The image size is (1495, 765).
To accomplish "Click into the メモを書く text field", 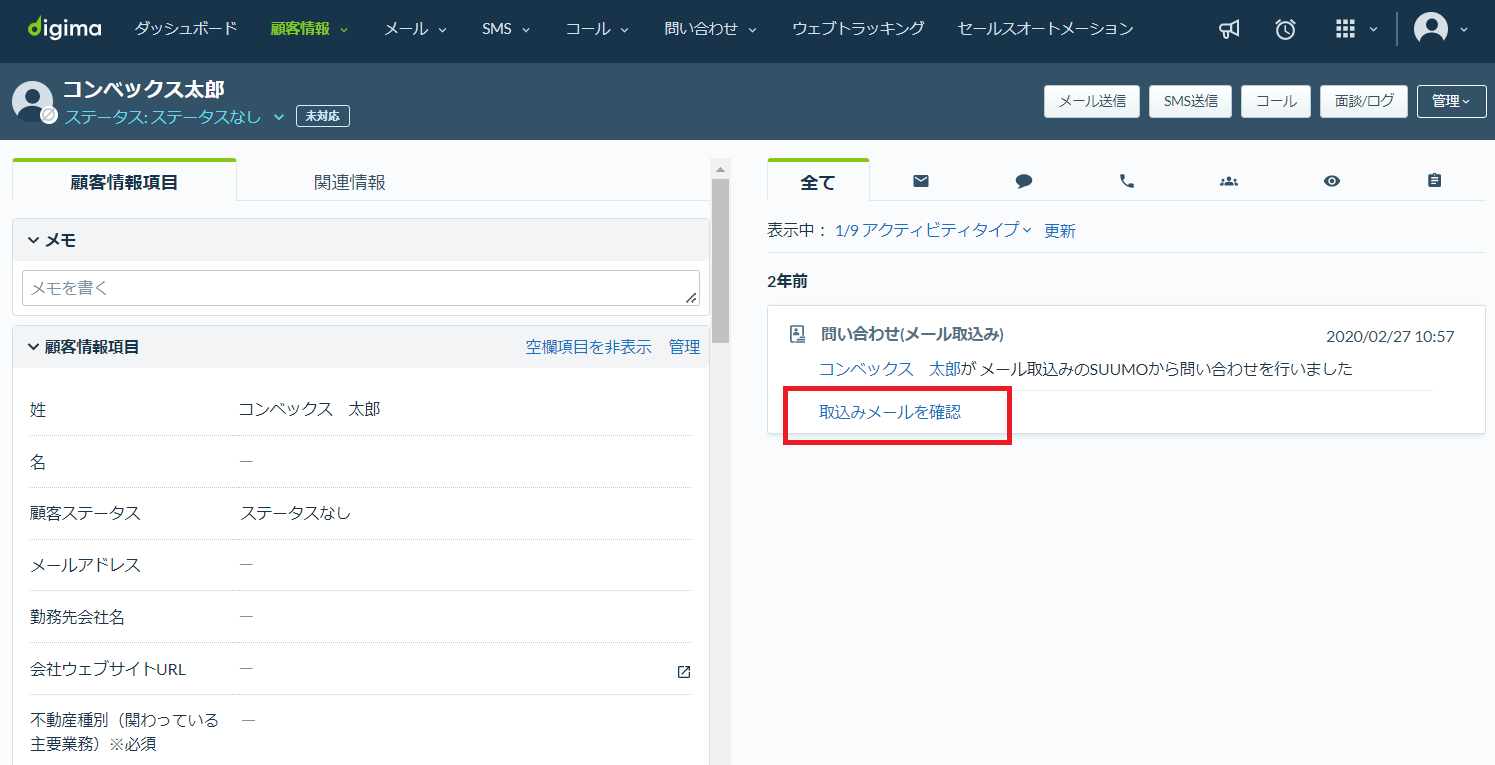I will (x=360, y=288).
